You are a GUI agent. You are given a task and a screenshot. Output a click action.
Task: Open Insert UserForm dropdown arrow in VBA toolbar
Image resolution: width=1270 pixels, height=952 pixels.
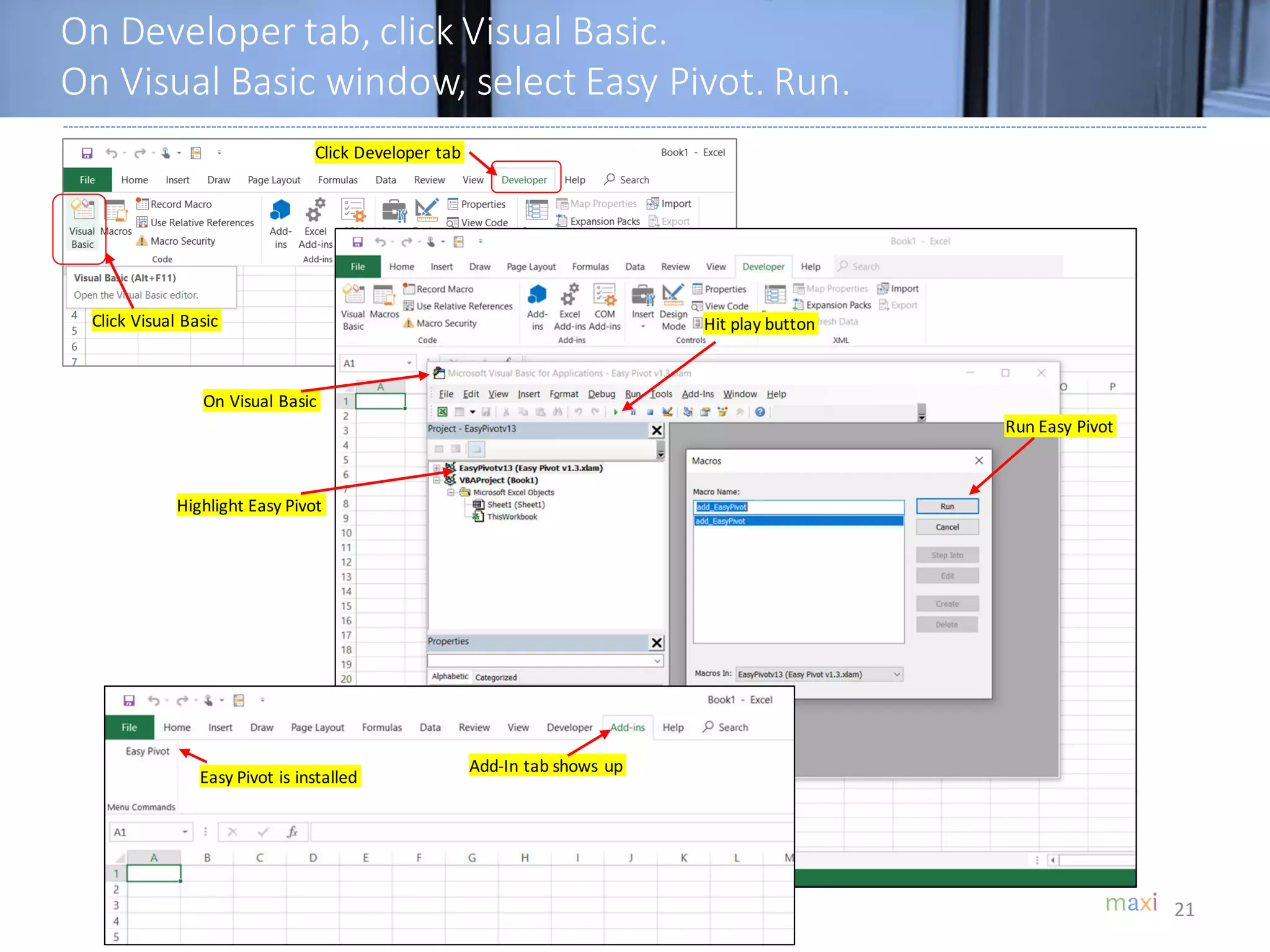point(473,412)
